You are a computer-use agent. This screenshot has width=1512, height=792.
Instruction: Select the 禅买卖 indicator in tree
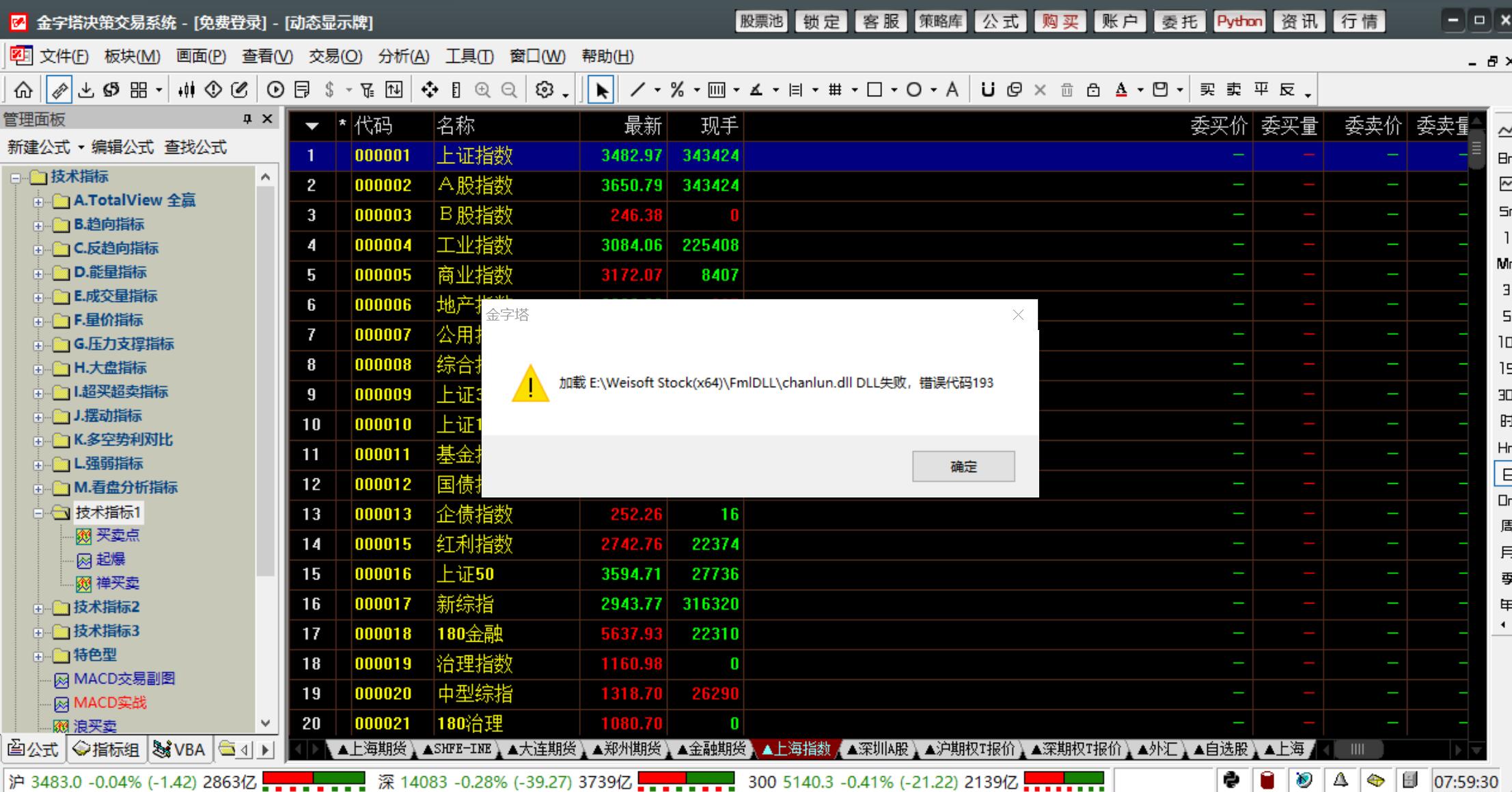tap(118, 583)
